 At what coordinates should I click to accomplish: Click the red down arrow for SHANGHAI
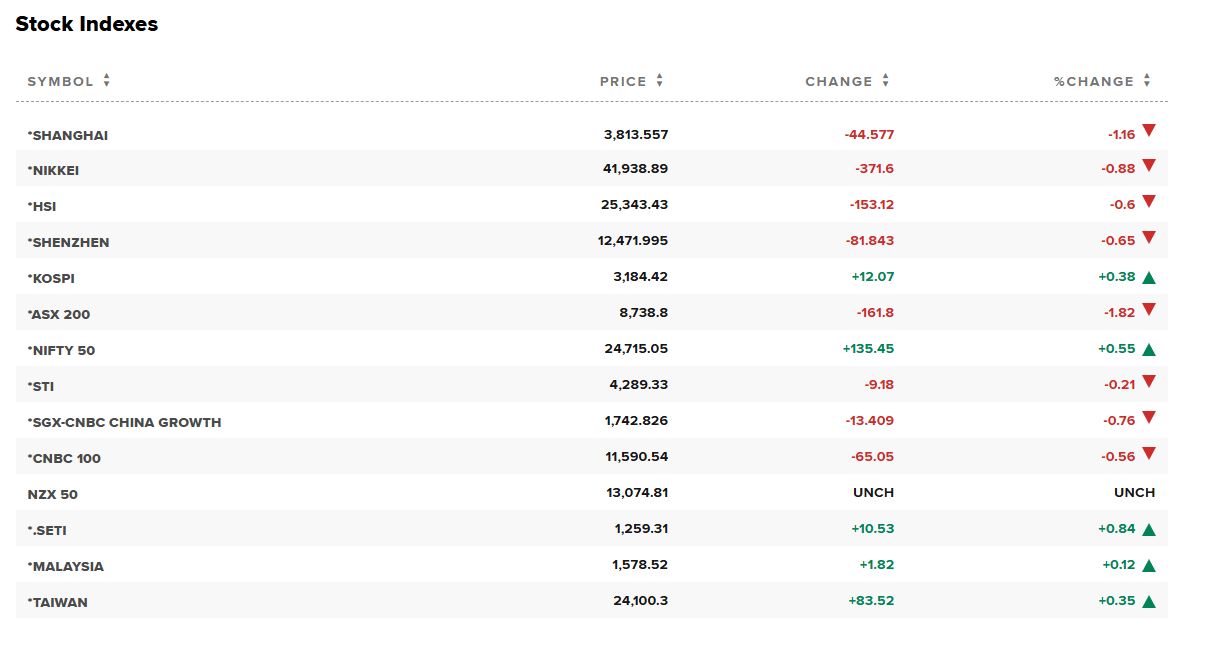(x=1149, y=130)
